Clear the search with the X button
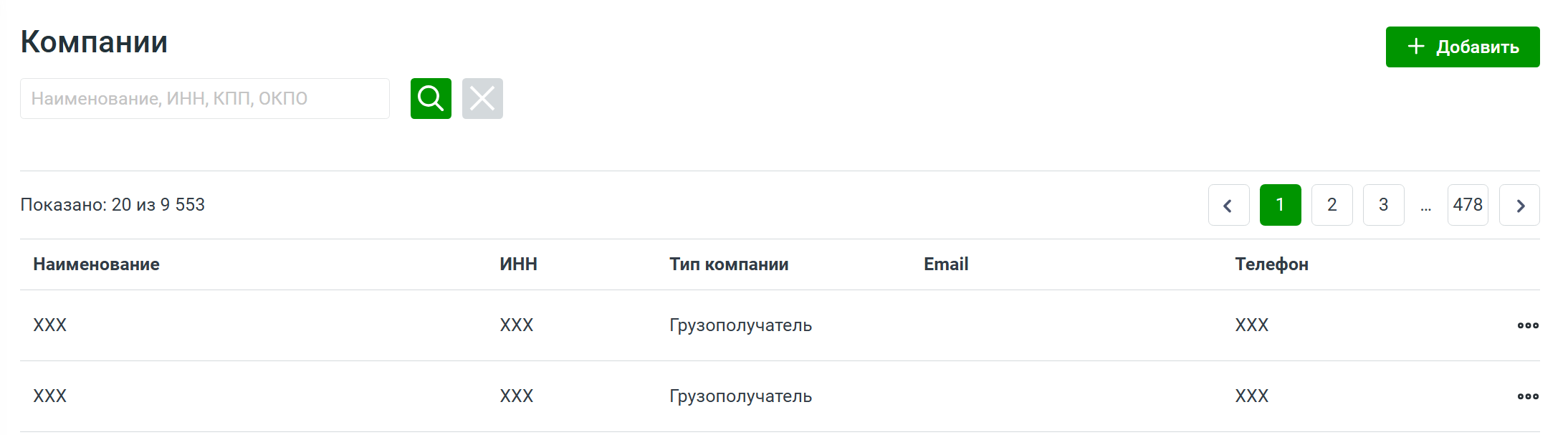The height and width of the screenshot is (435, 1568). pos(482,98)
